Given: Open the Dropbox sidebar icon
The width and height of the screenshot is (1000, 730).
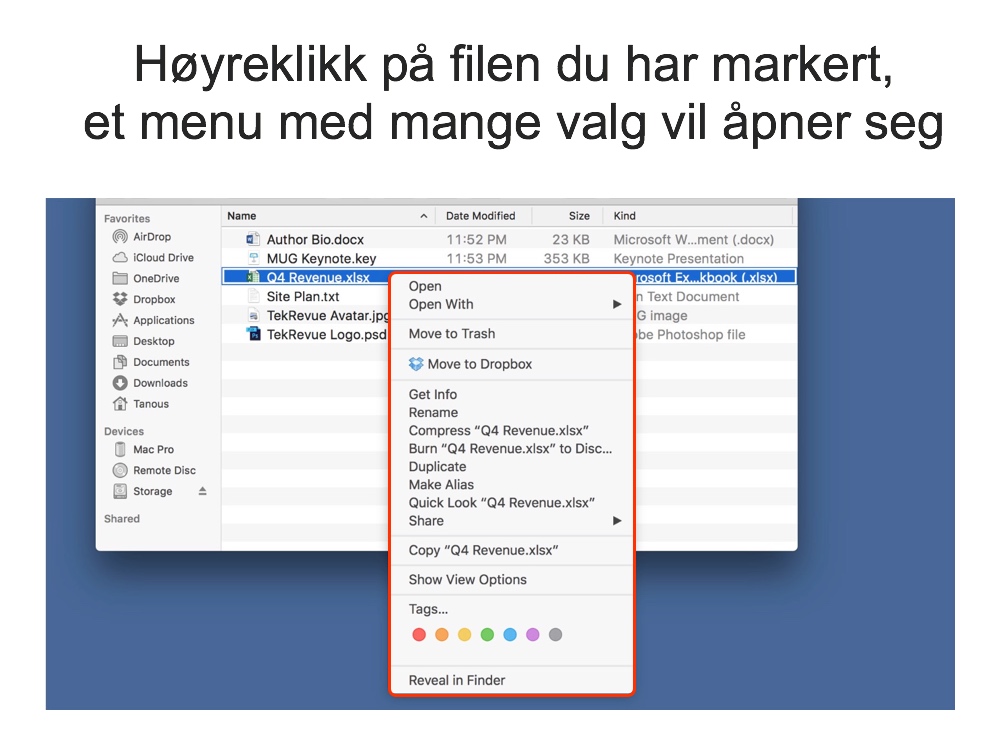Looking at the screenshot, I should pyautogui.click(x=120, y=300).
